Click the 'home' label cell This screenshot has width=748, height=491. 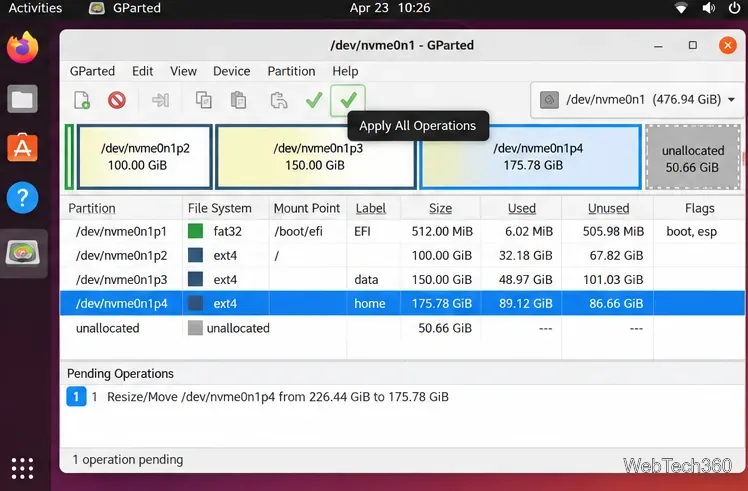[x=369, y=303]
